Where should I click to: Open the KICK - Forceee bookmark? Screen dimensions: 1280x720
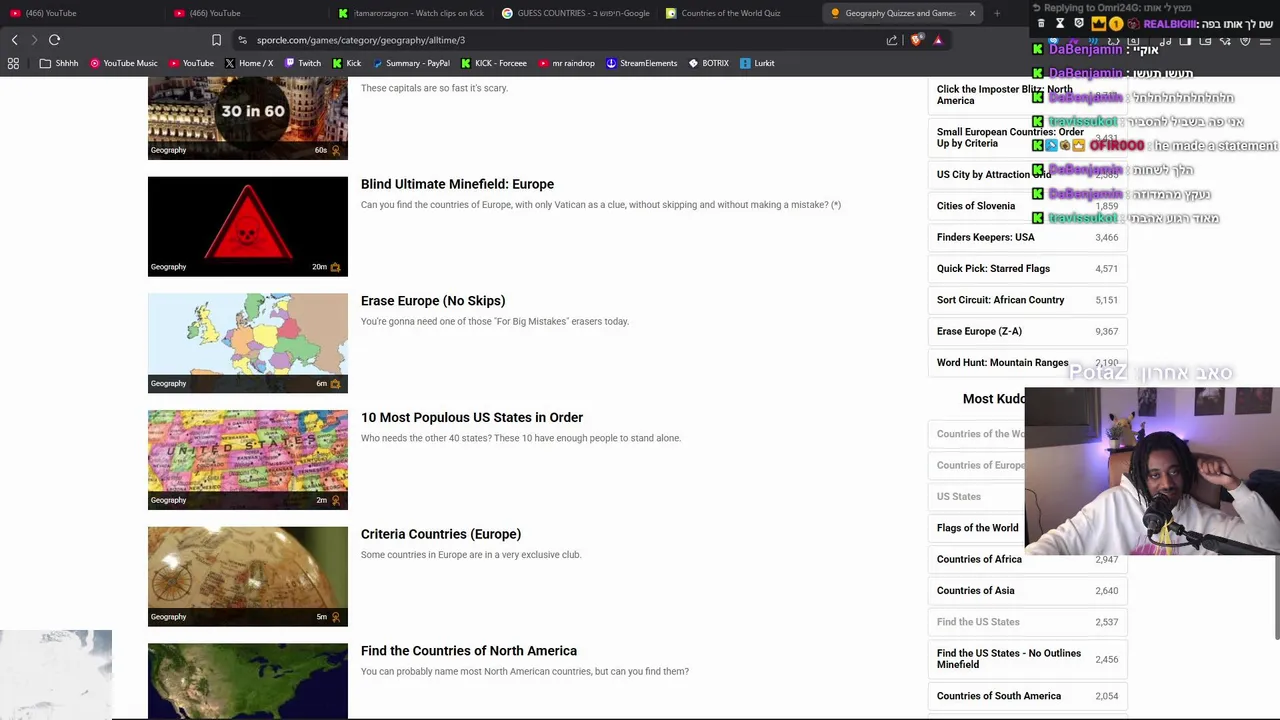494,63
